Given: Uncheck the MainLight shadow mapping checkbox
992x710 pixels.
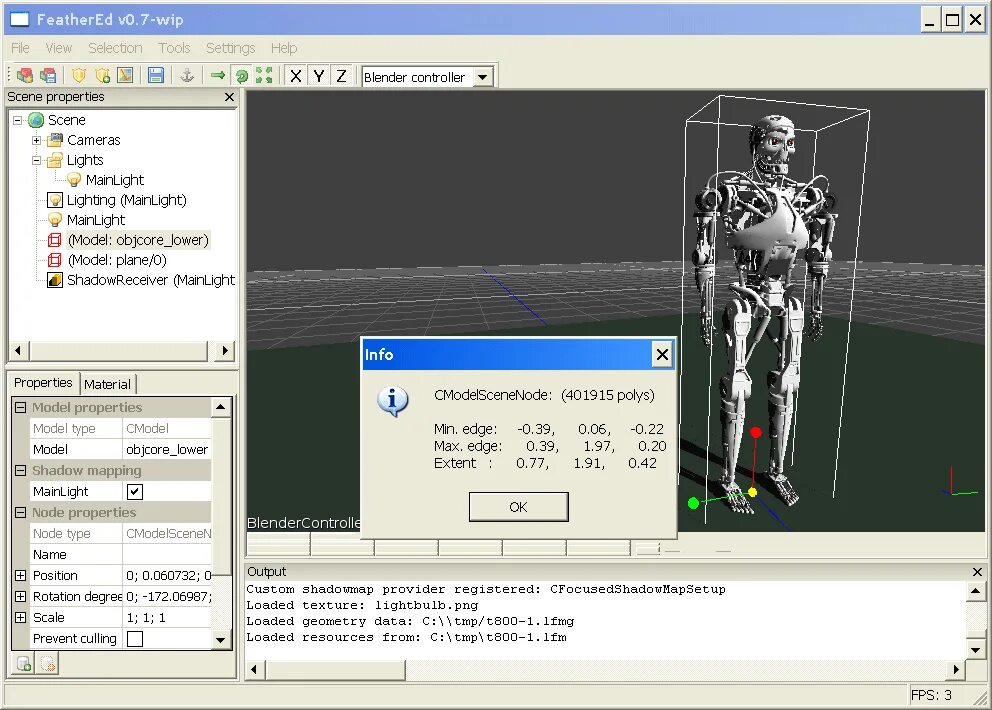Looking at the screenshot, I should pyautogui.click(x=135, y=492).
